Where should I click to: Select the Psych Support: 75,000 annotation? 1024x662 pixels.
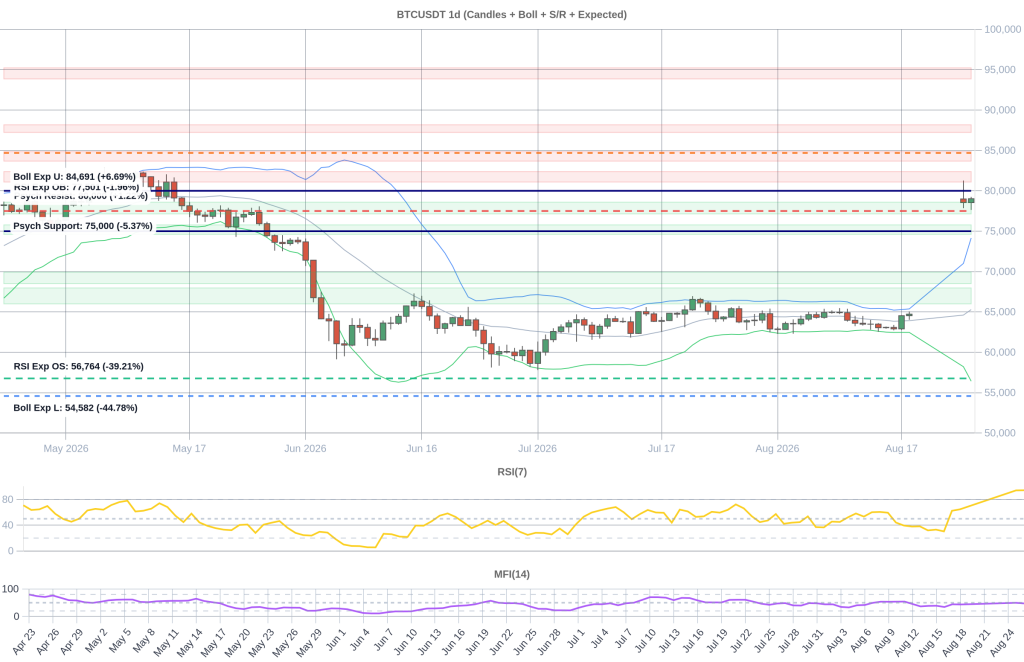[x=83, y=226]
